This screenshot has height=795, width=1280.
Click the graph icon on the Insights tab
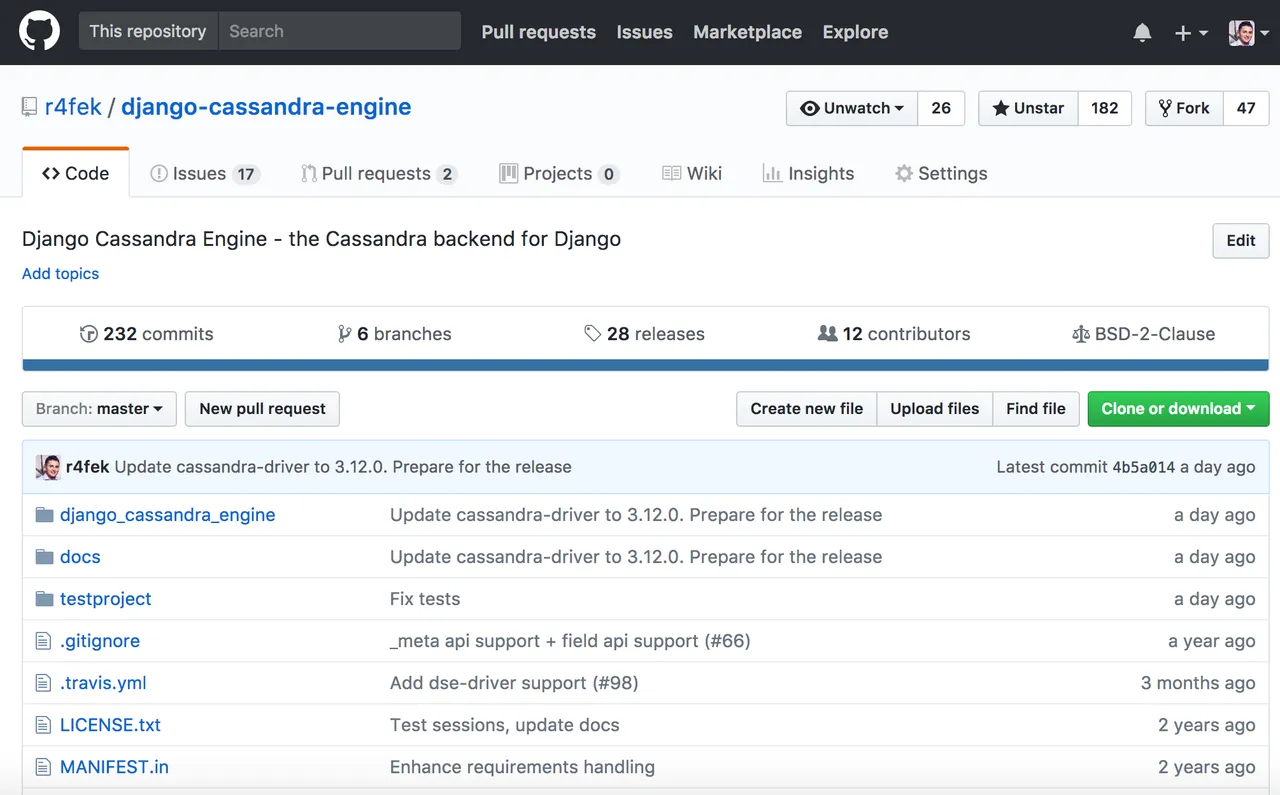pyautogui.click(x=772, y=173)
